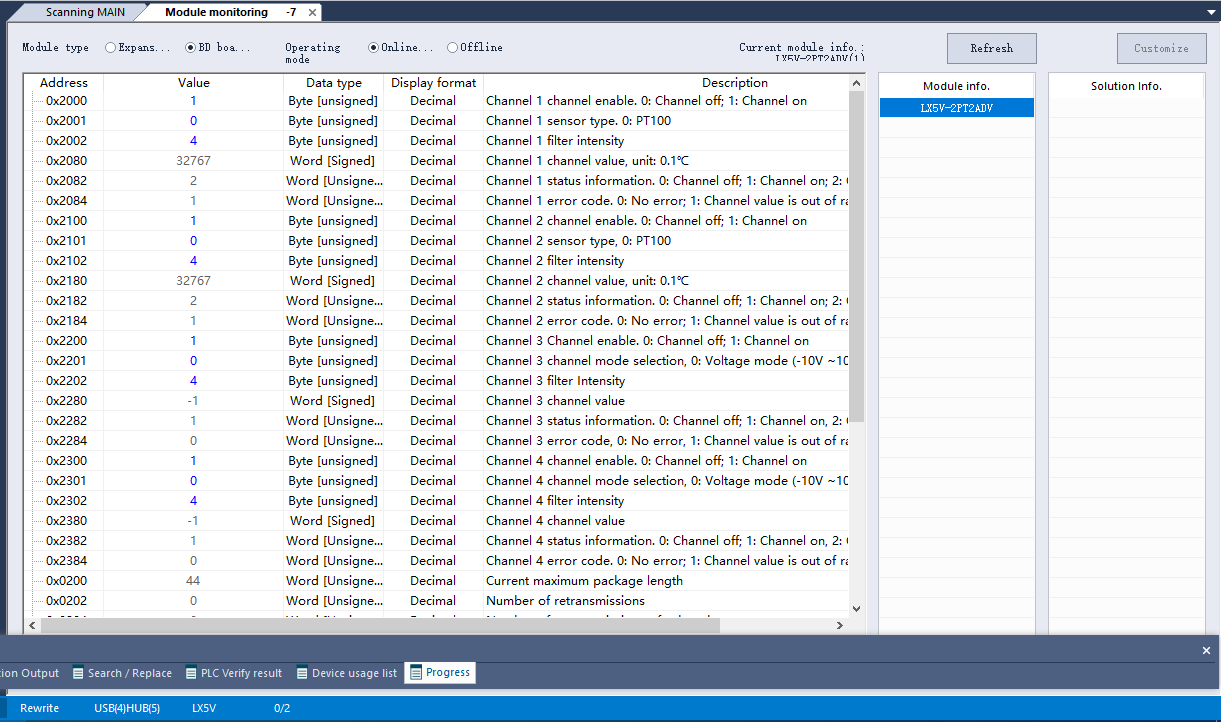Screen dimensions: 1221x722
Task: Select the Channel 4 filter intensity description
Action: (x=555, y=501)
